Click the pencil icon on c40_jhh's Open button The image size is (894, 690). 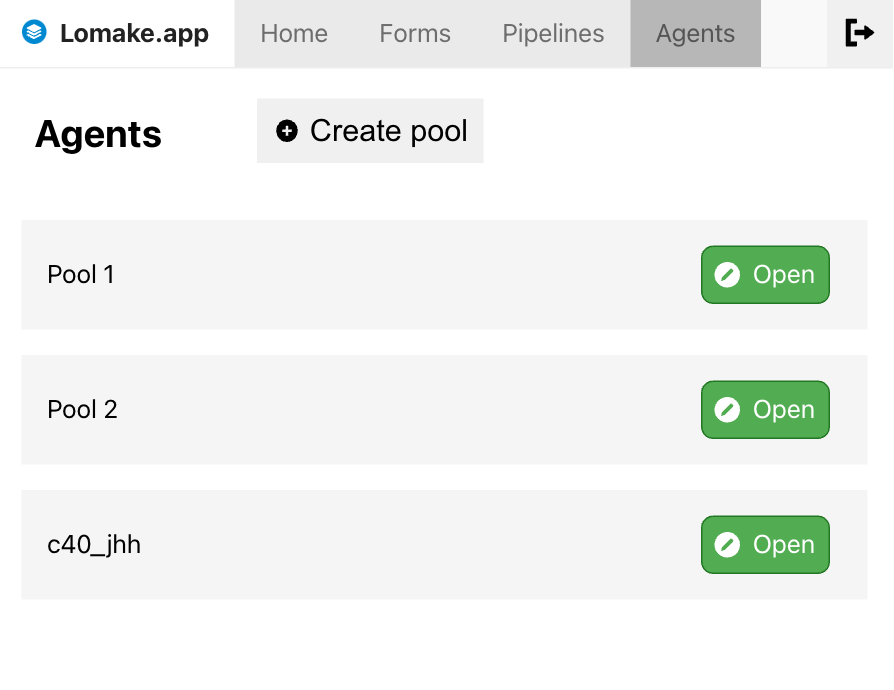(x=727, y=545)
